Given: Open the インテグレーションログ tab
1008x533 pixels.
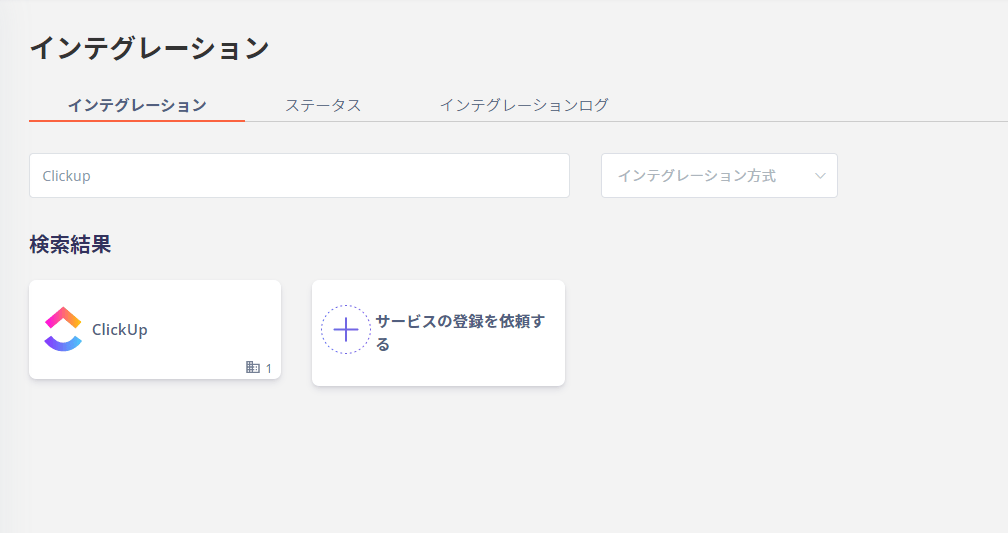Looking at the screenshot, I should point(524,105).
